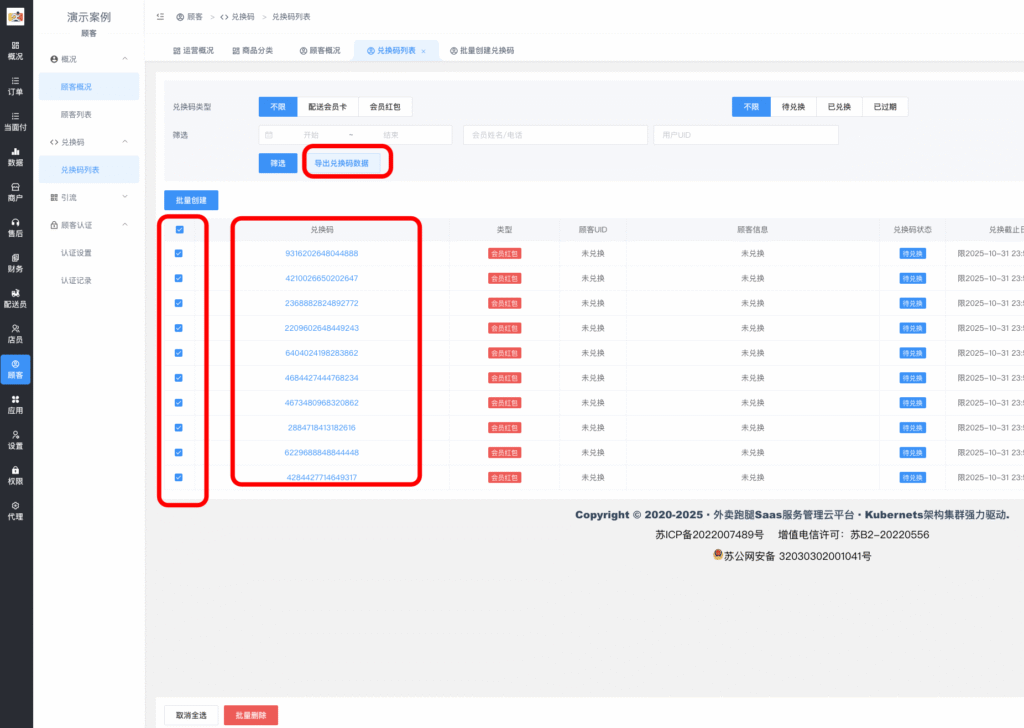The width and height of the screenshot is (1024, 728).
Task: Untick the checkbox for code 9316202648044888
Action: pos(181,253)
